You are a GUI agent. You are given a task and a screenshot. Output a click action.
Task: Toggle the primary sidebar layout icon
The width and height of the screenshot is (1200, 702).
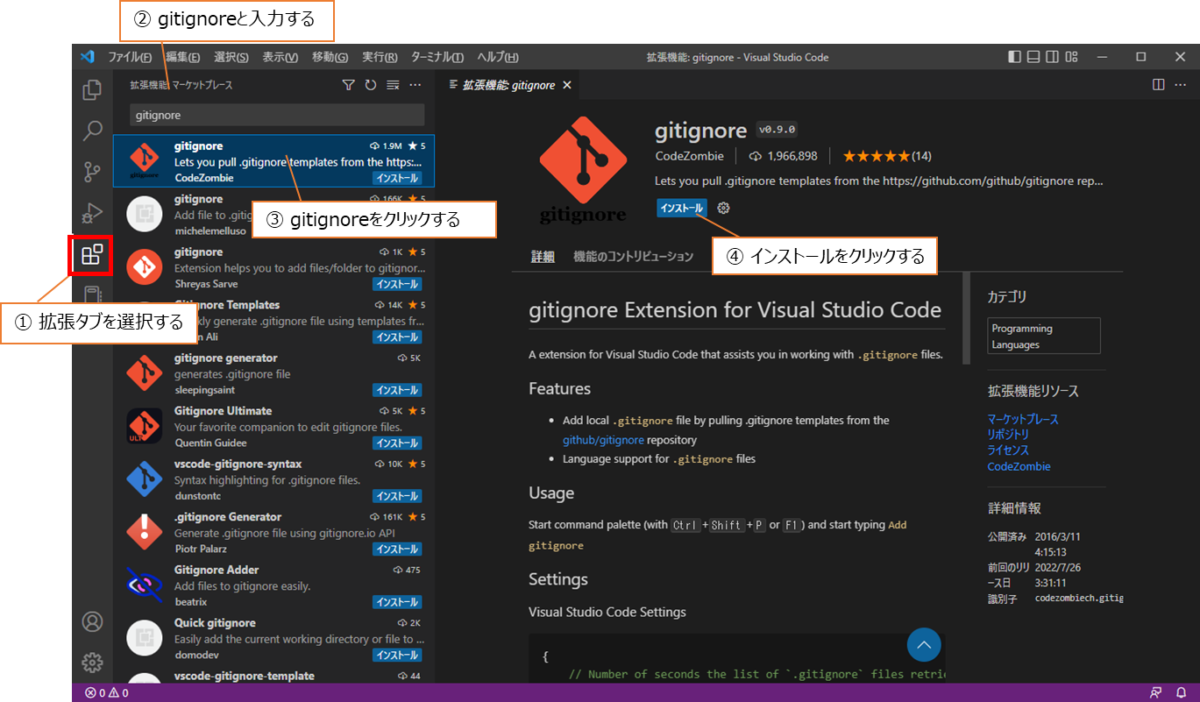tap(1015, 57)
